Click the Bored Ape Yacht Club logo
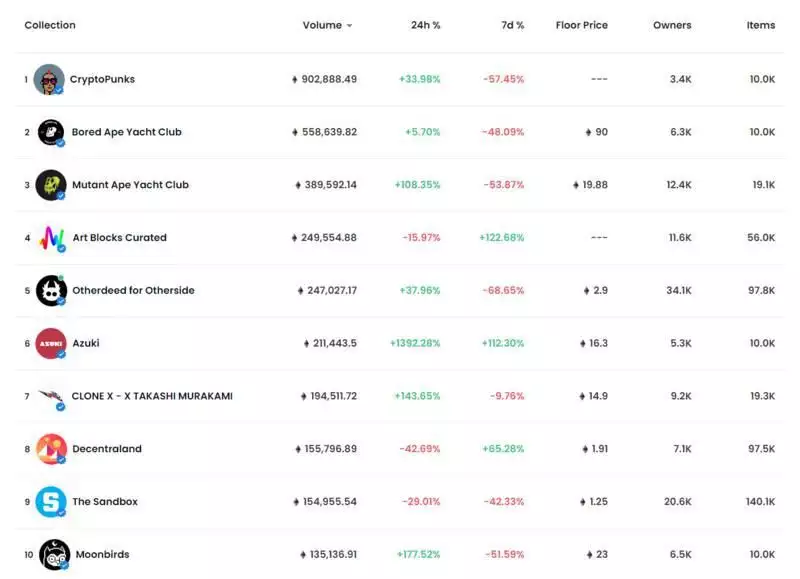800x579 pixels. [x=51, y=132]
